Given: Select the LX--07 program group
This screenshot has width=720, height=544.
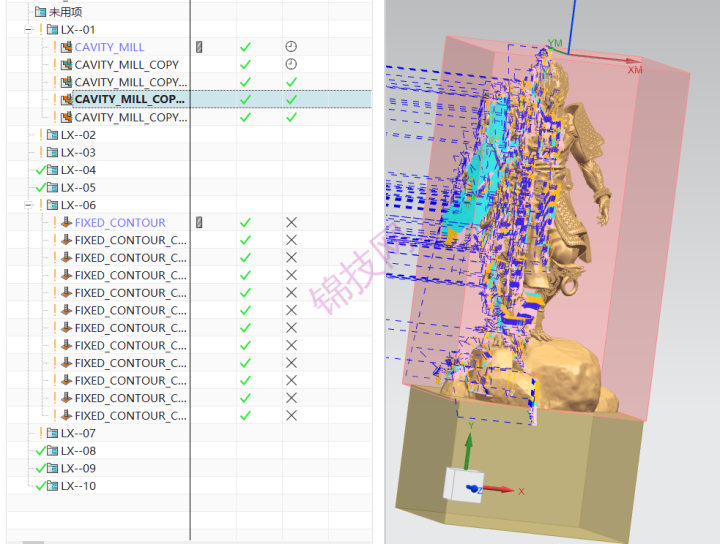Looking at the screenshot, I should (78, 433).
